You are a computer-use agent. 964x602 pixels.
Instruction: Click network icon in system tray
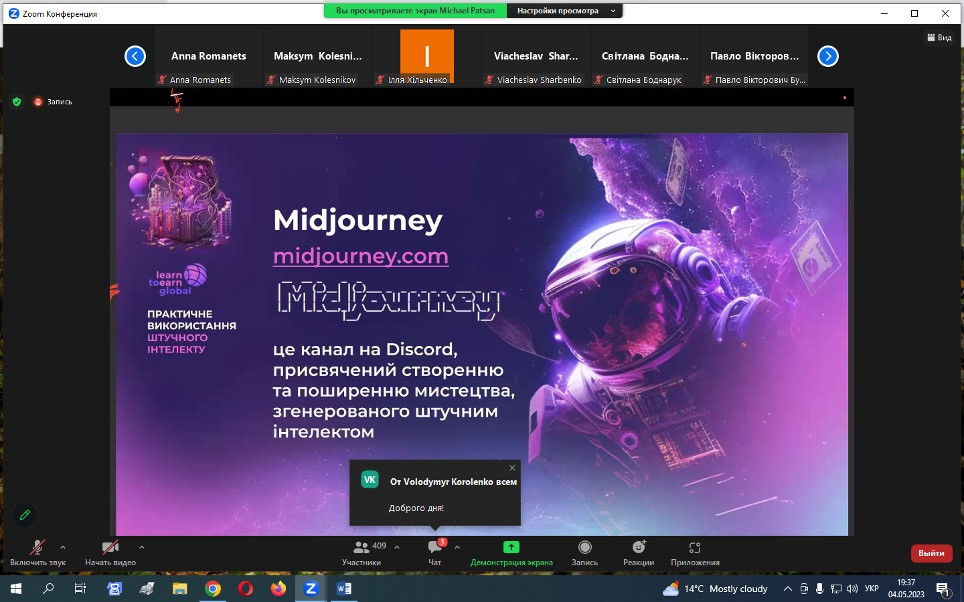(x=836, y=588)
